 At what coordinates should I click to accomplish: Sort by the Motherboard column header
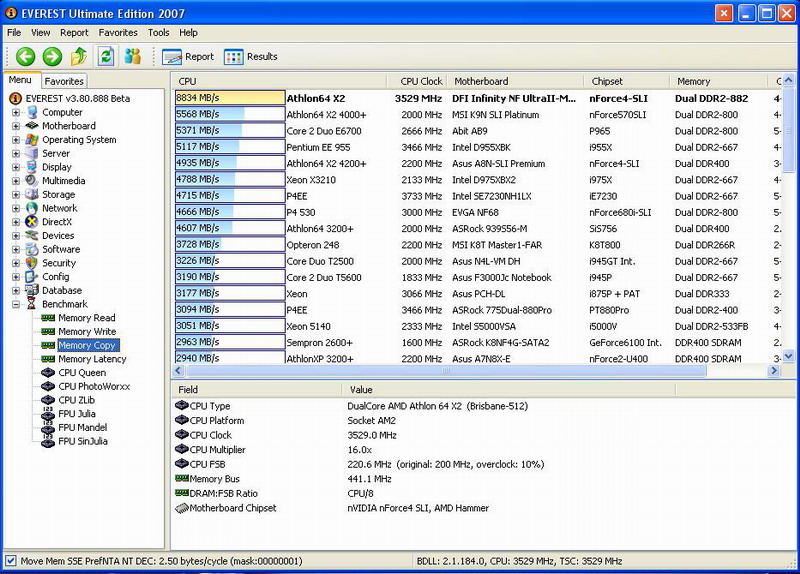click(x=515, y=81)
